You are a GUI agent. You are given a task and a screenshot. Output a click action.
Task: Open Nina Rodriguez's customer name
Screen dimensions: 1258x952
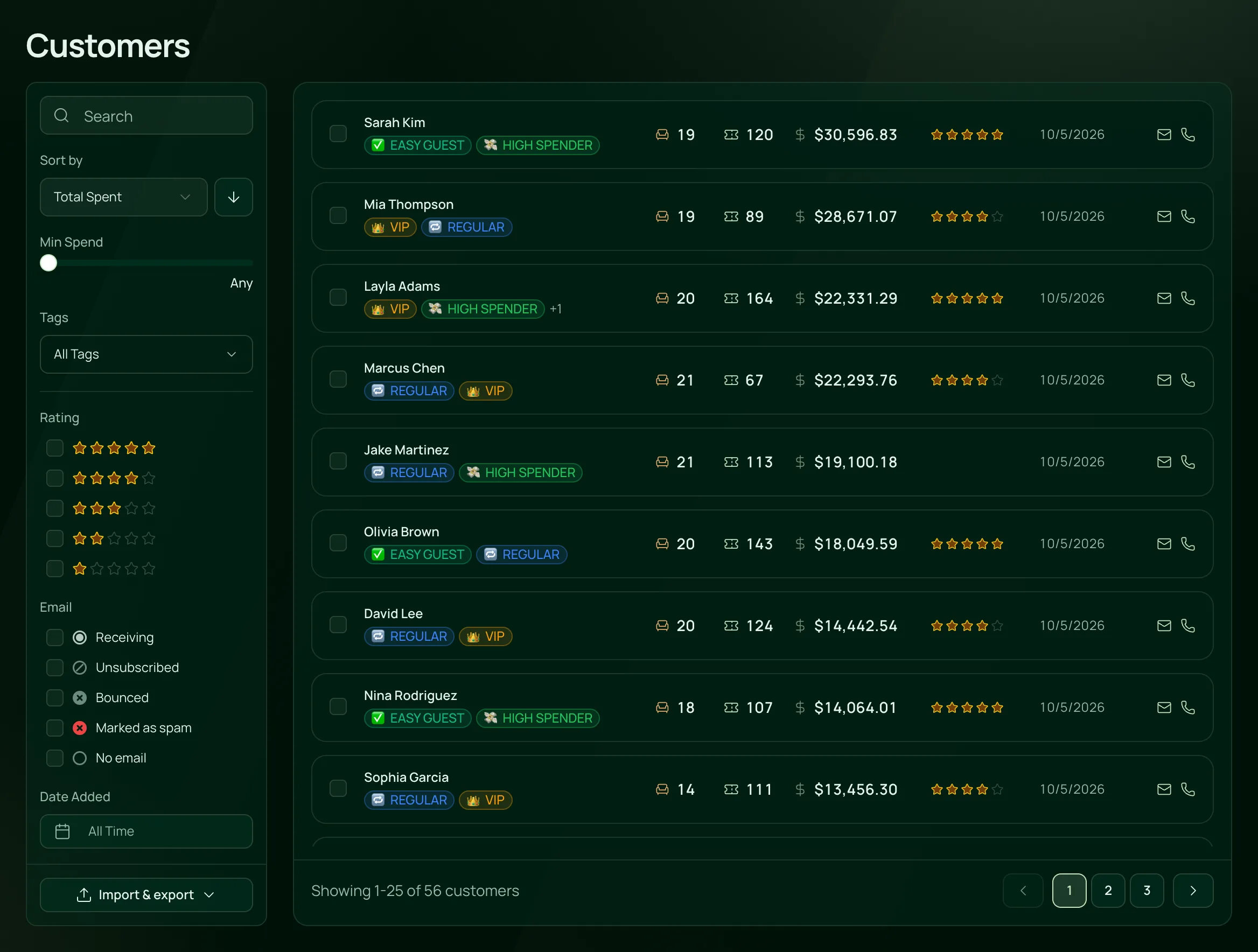pos(410,696)
